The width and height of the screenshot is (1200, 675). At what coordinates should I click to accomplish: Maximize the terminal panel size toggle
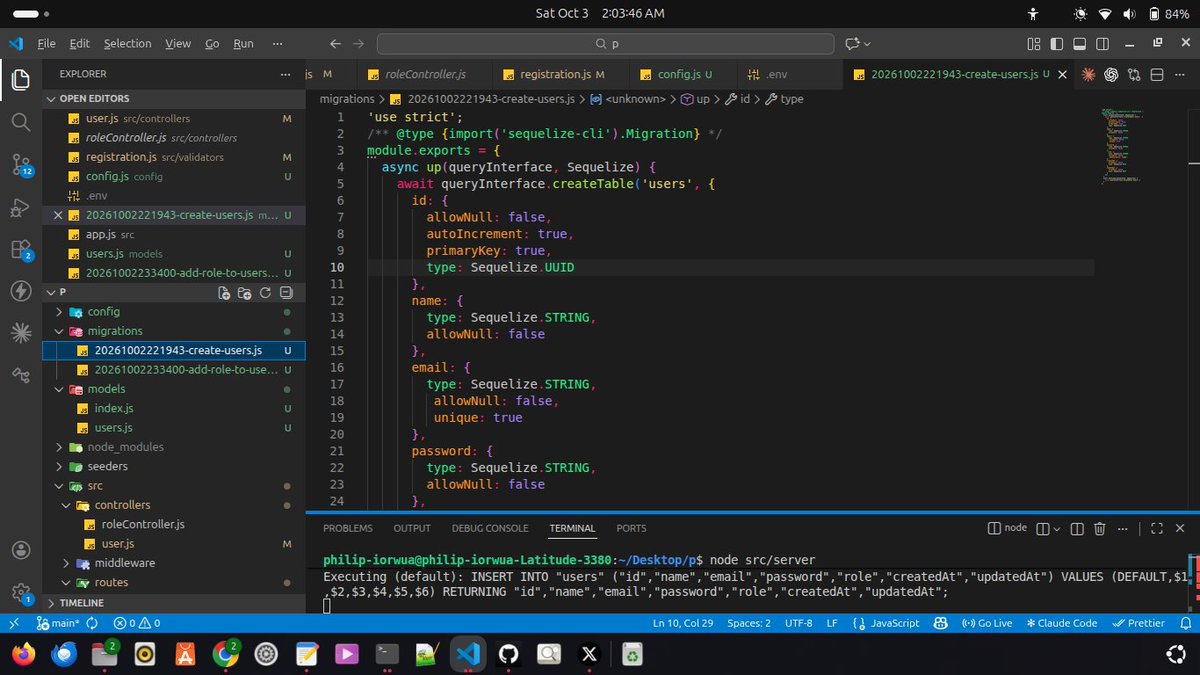coord(1157,528)
